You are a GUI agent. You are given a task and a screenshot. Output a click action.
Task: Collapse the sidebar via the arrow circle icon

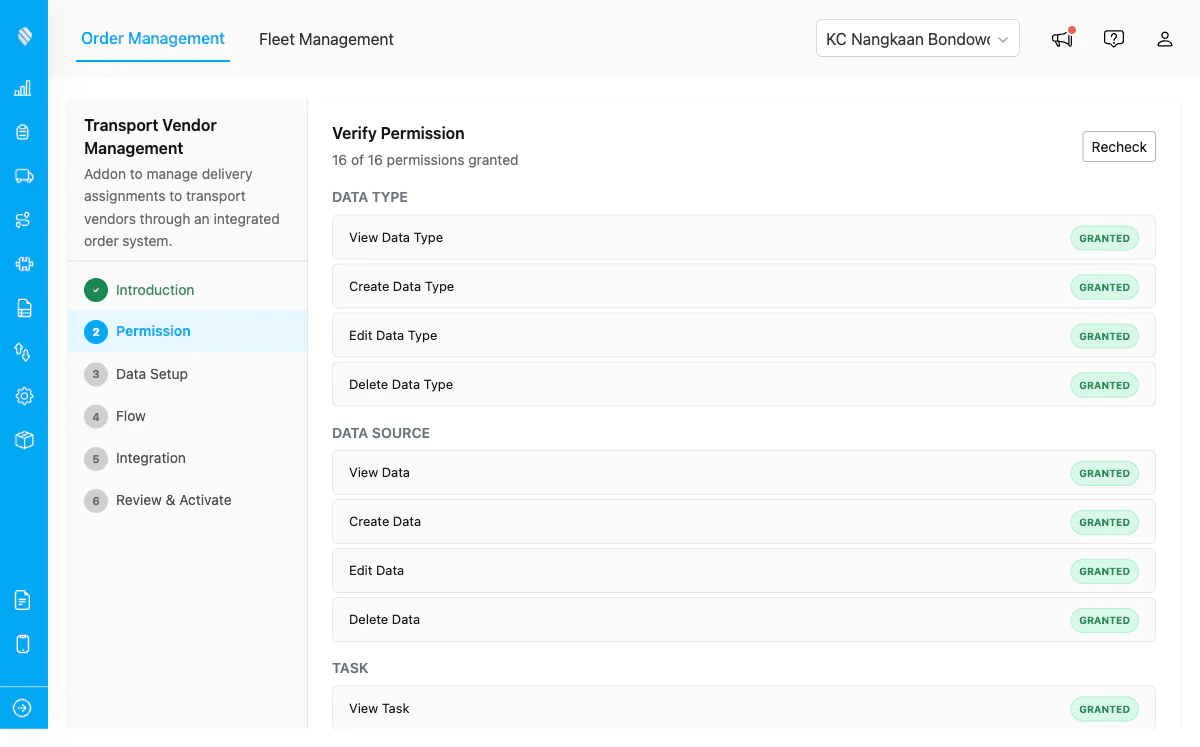[x=24, y=707]
